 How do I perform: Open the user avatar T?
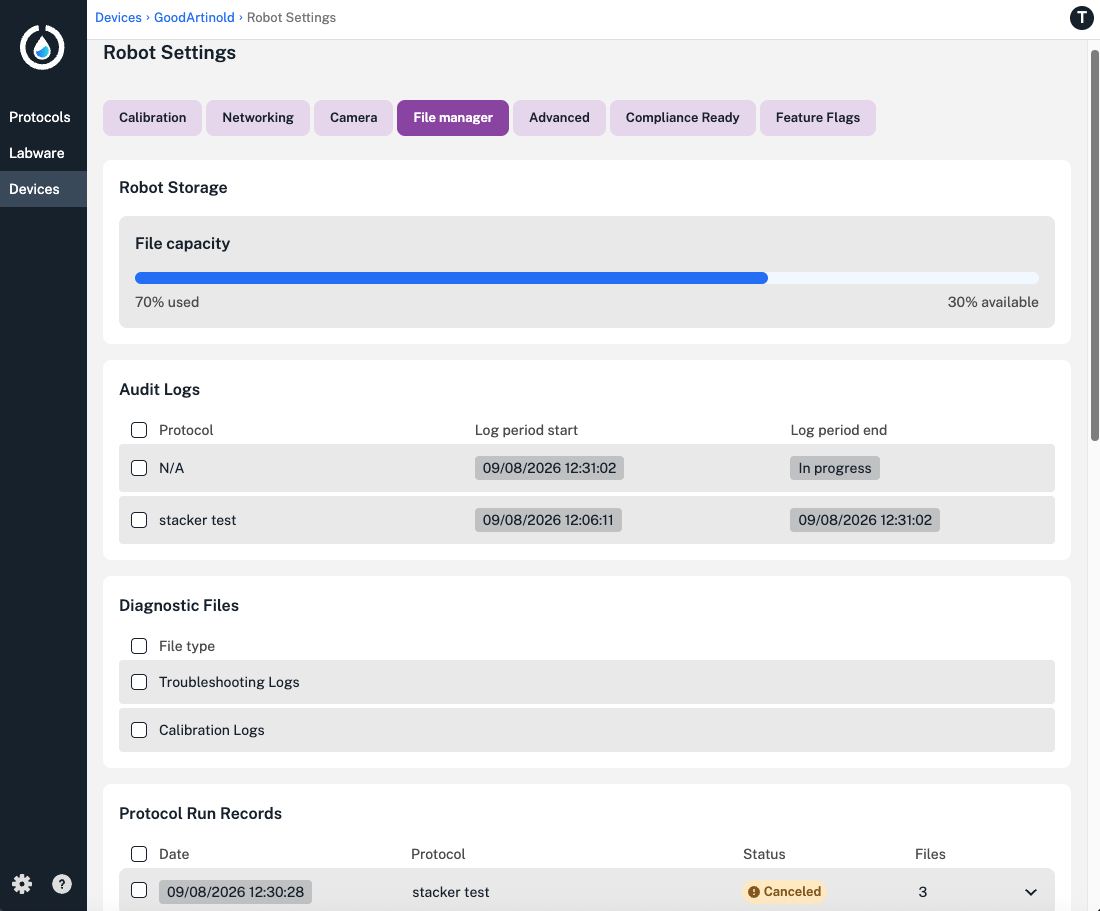point(1081,18)
